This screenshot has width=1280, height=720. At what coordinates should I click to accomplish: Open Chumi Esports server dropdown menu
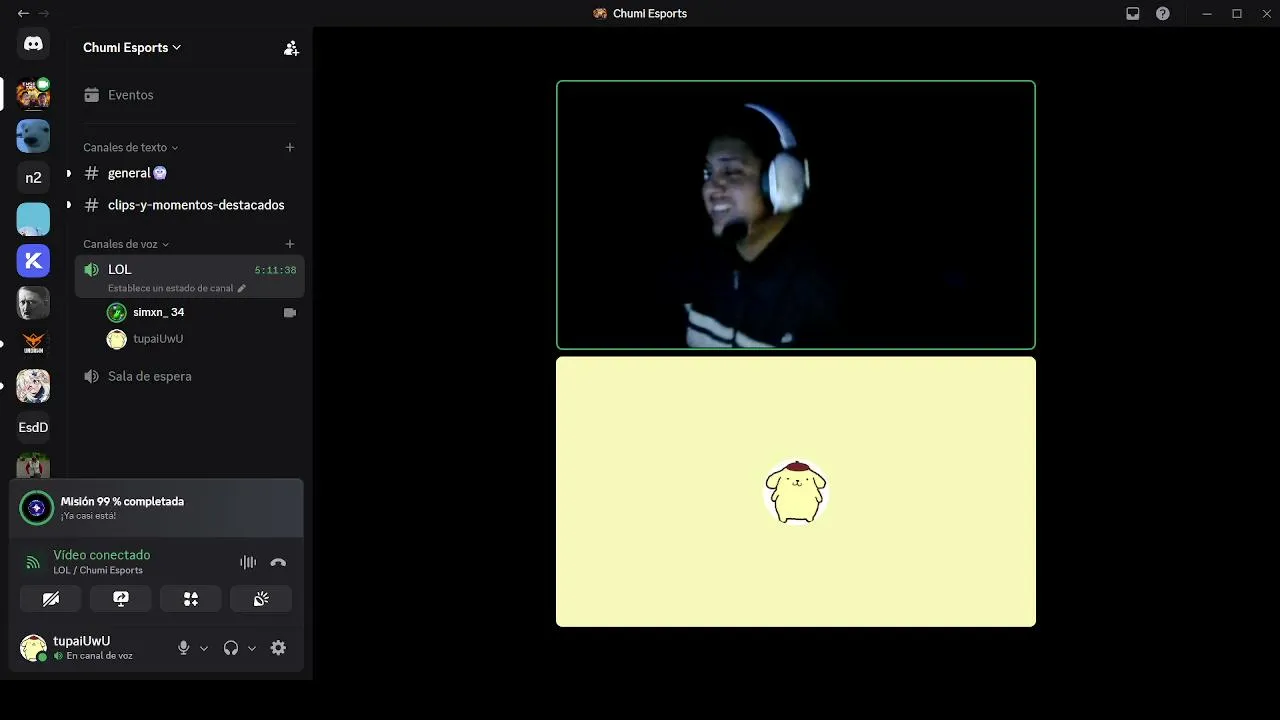[x=132, y=47]
